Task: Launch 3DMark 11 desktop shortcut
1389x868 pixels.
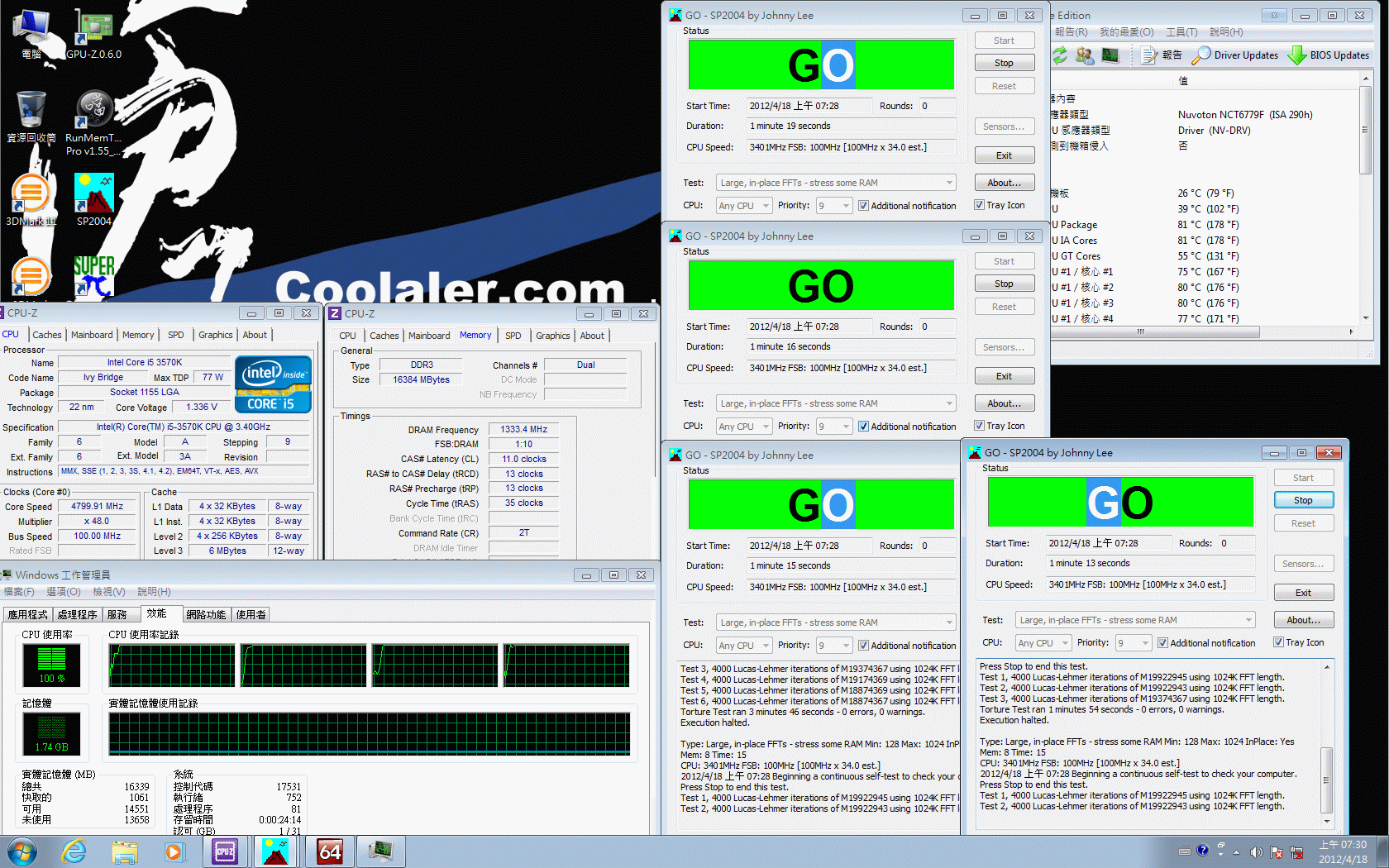Action: [x=31, y=199]
